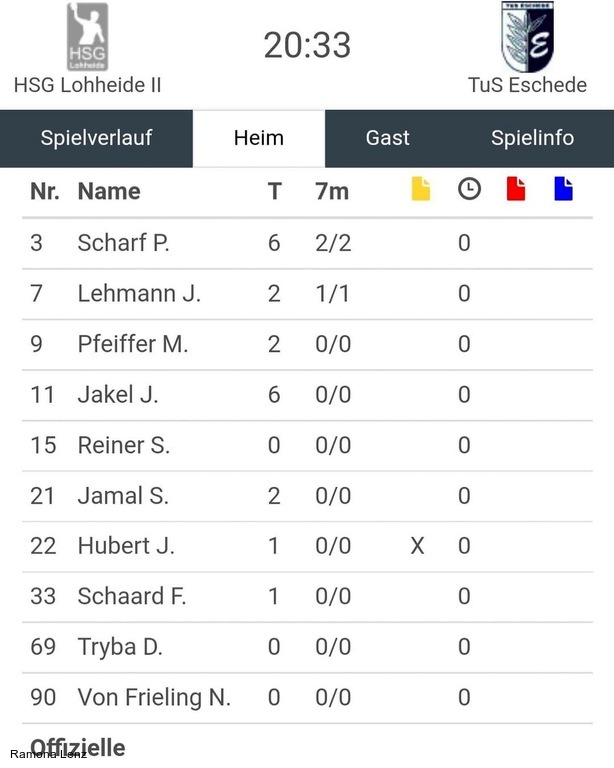The width and height of the screenshot is (614, 768).
Task: Click the TuS Eschede crest logo
Action: tap(527, 37)
